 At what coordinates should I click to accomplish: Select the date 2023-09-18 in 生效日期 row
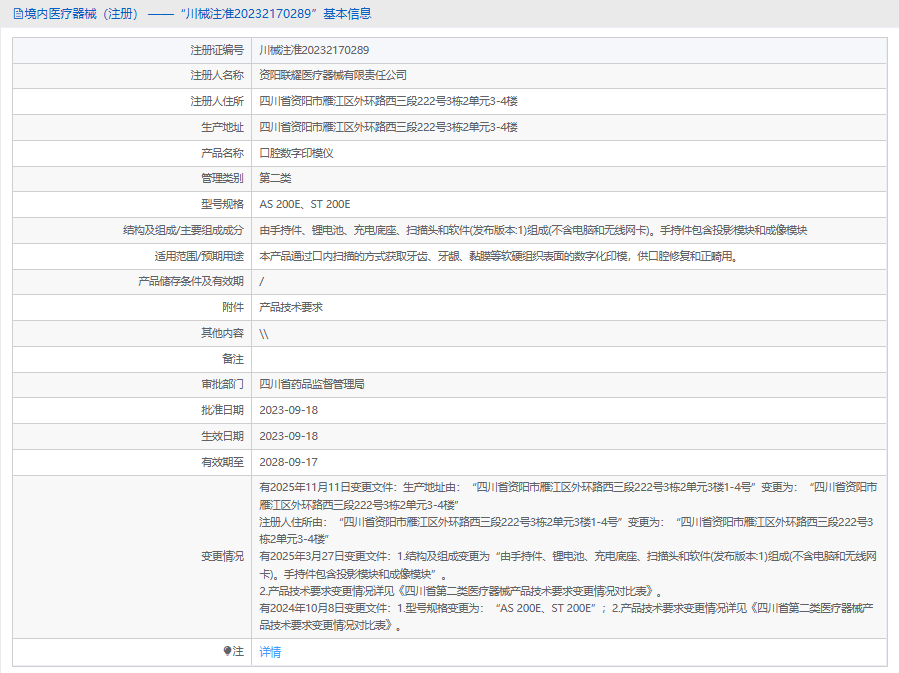pyautogui.click(x=288, y=436)
